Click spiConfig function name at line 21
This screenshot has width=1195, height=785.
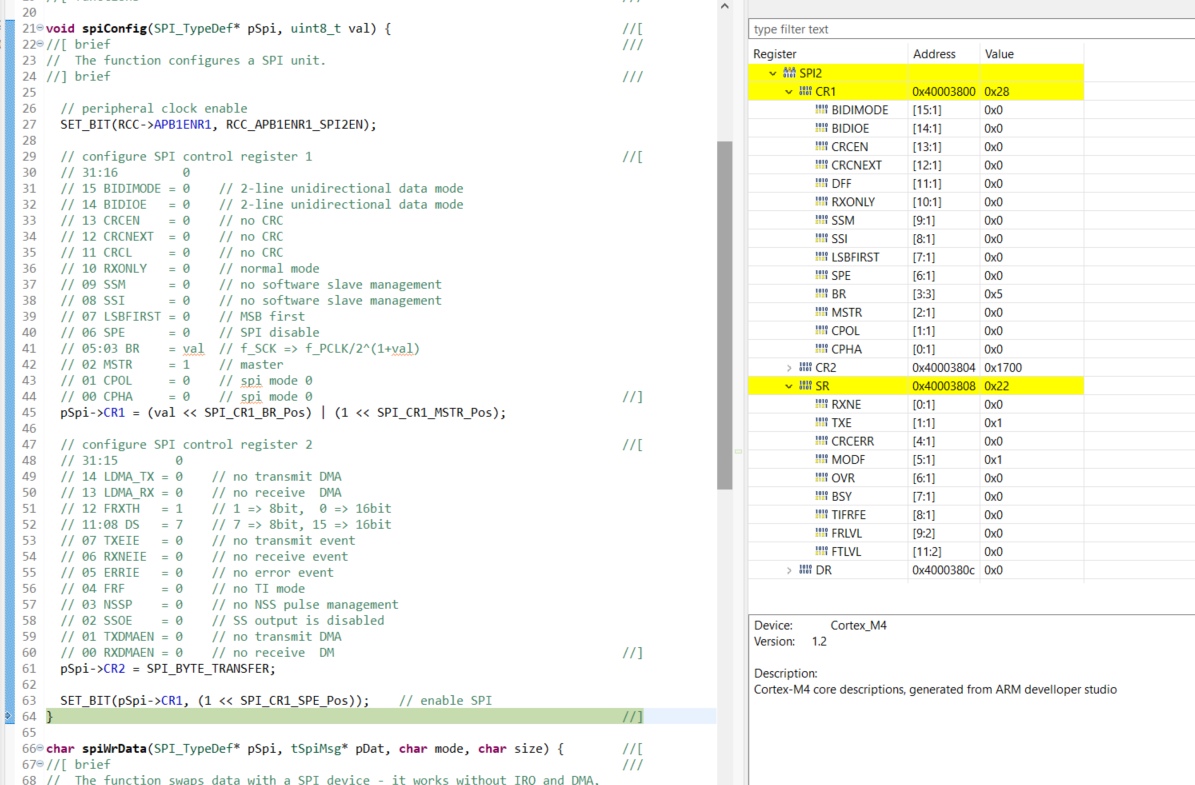pyautogui.click(x=114, y=28)
